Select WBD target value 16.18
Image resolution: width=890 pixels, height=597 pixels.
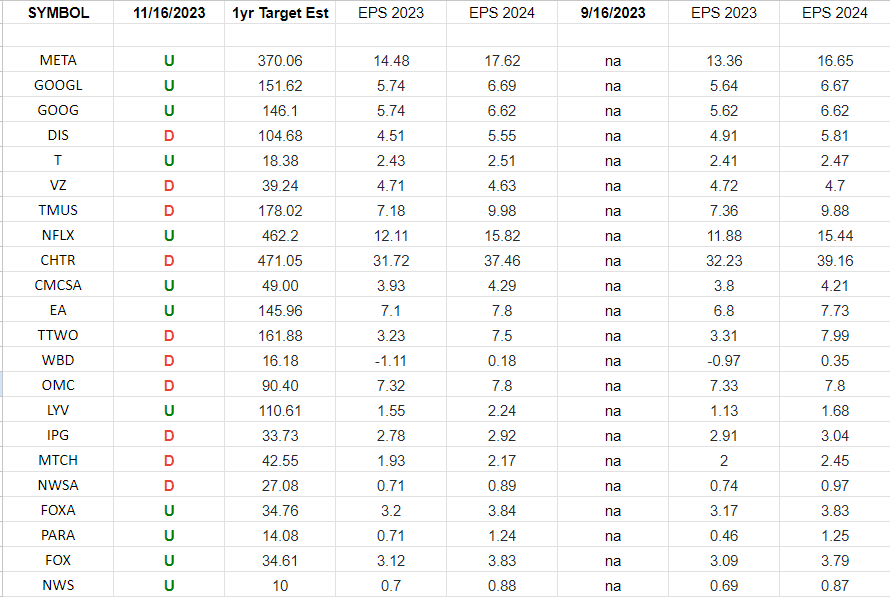tap(280, 360)
